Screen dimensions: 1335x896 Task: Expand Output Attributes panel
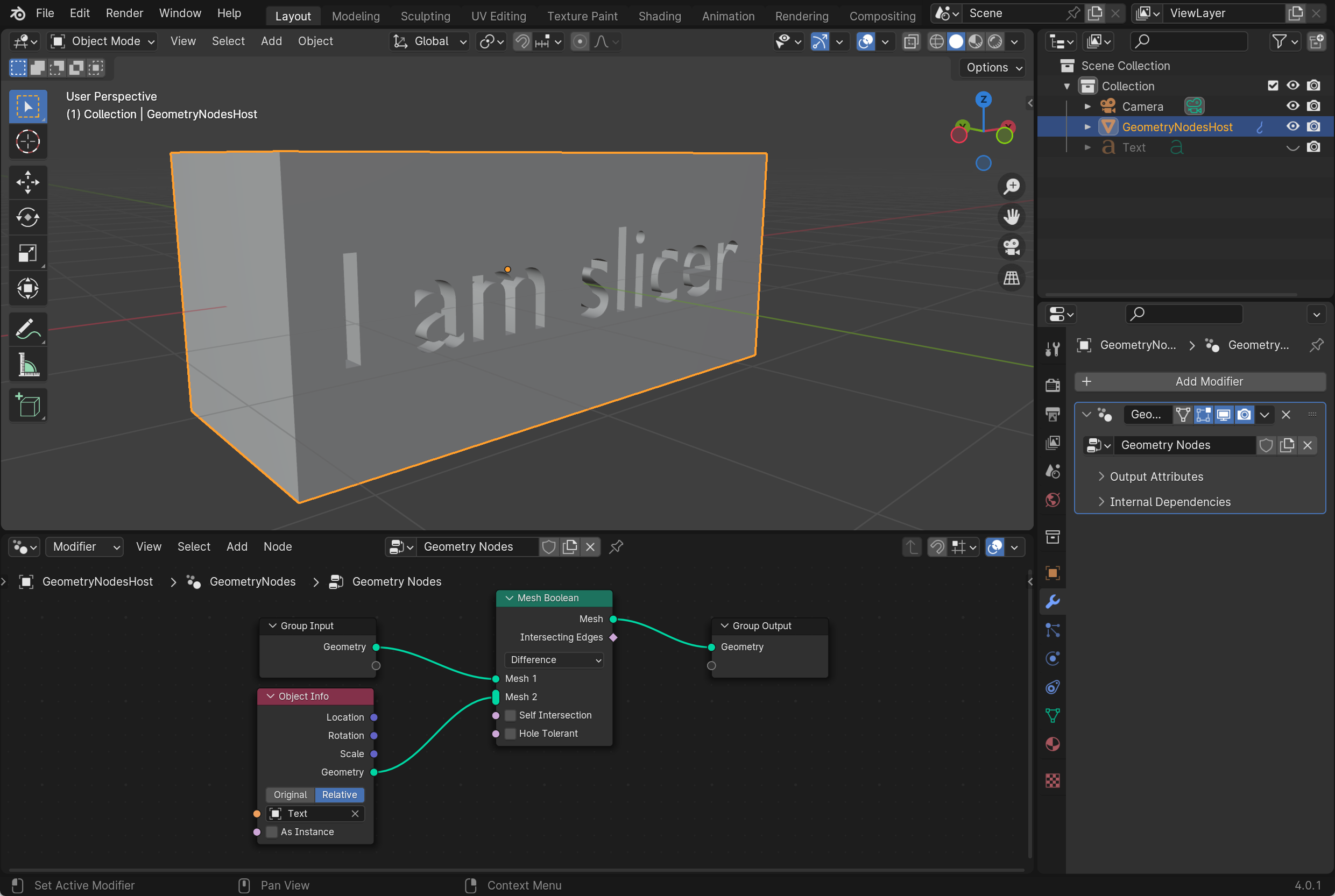[x=1155, y=477]
